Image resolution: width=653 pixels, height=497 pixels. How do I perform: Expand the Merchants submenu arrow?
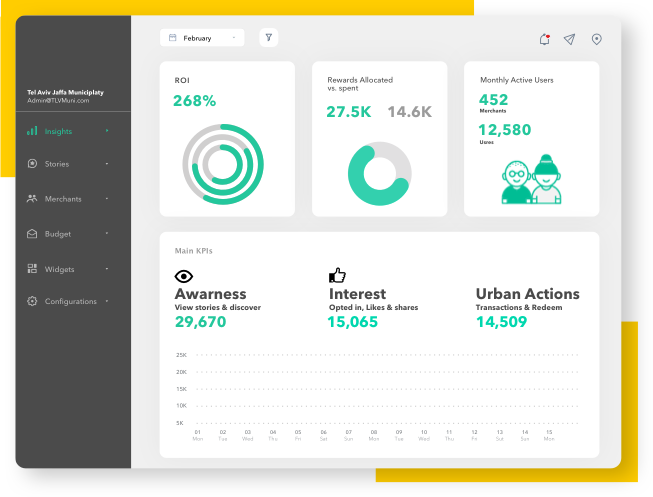[107, 199]
